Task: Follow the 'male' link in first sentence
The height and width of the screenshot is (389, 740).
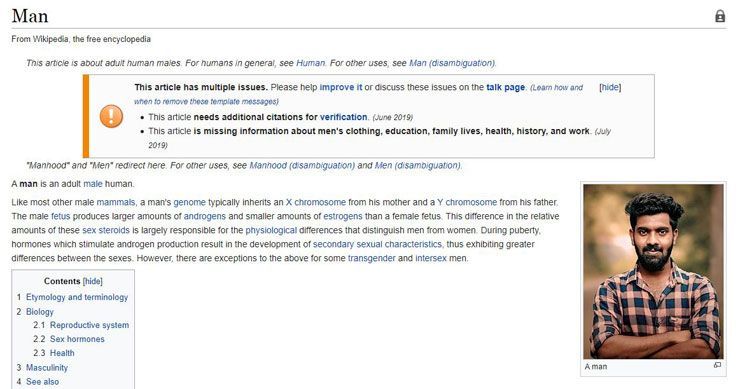Action: pos(92,184)
